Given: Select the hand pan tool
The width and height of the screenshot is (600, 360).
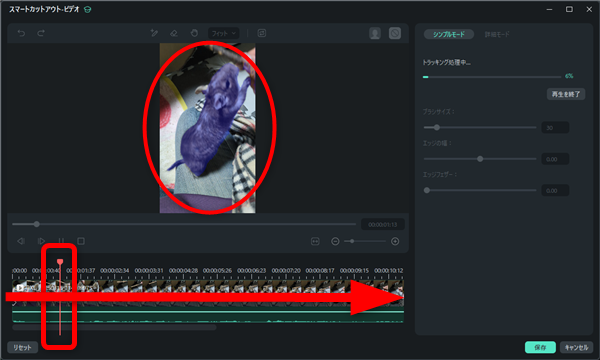Looking at the screenshot, I should coord(194,33).
